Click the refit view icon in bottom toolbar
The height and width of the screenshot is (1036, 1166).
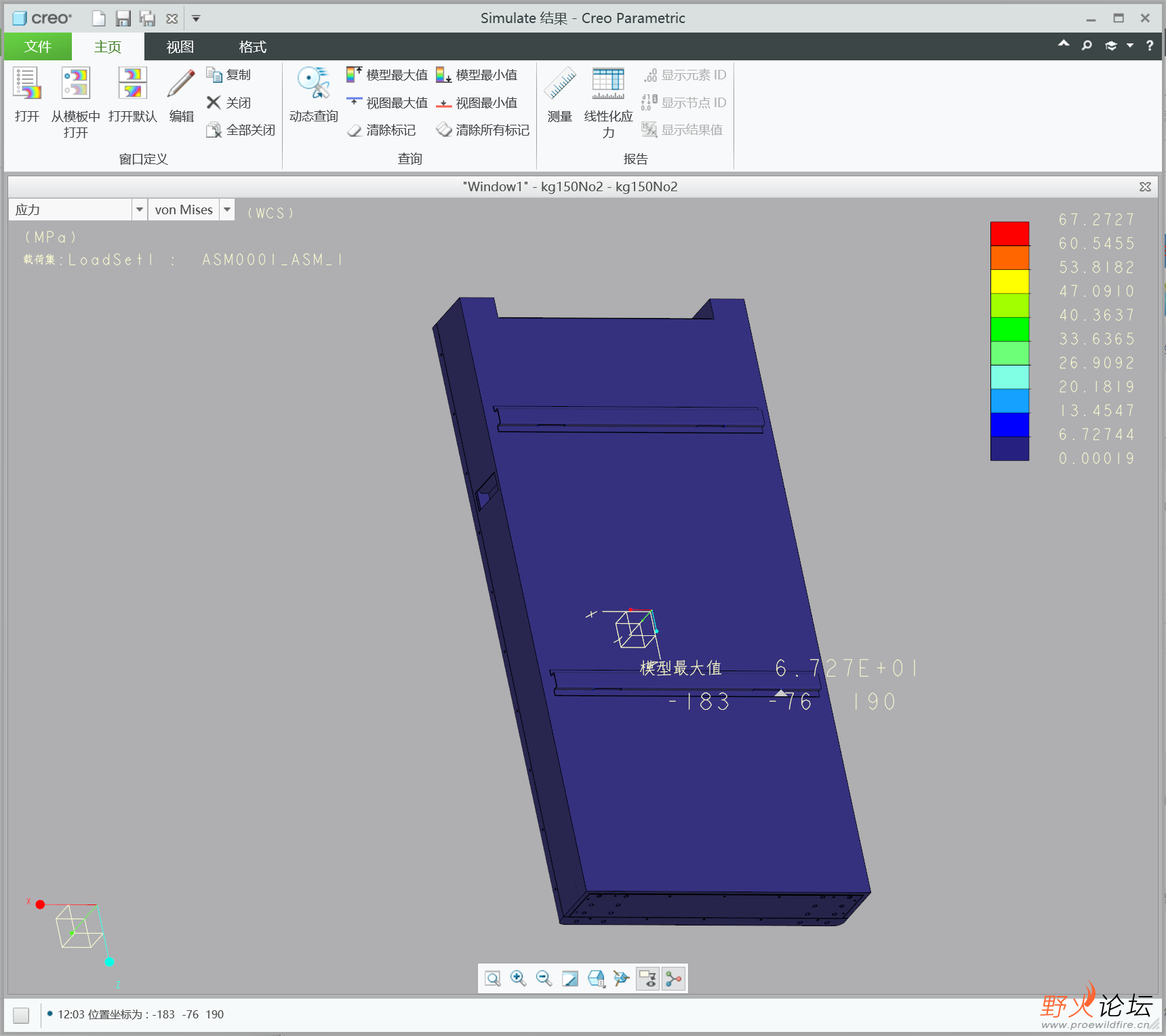493,978
